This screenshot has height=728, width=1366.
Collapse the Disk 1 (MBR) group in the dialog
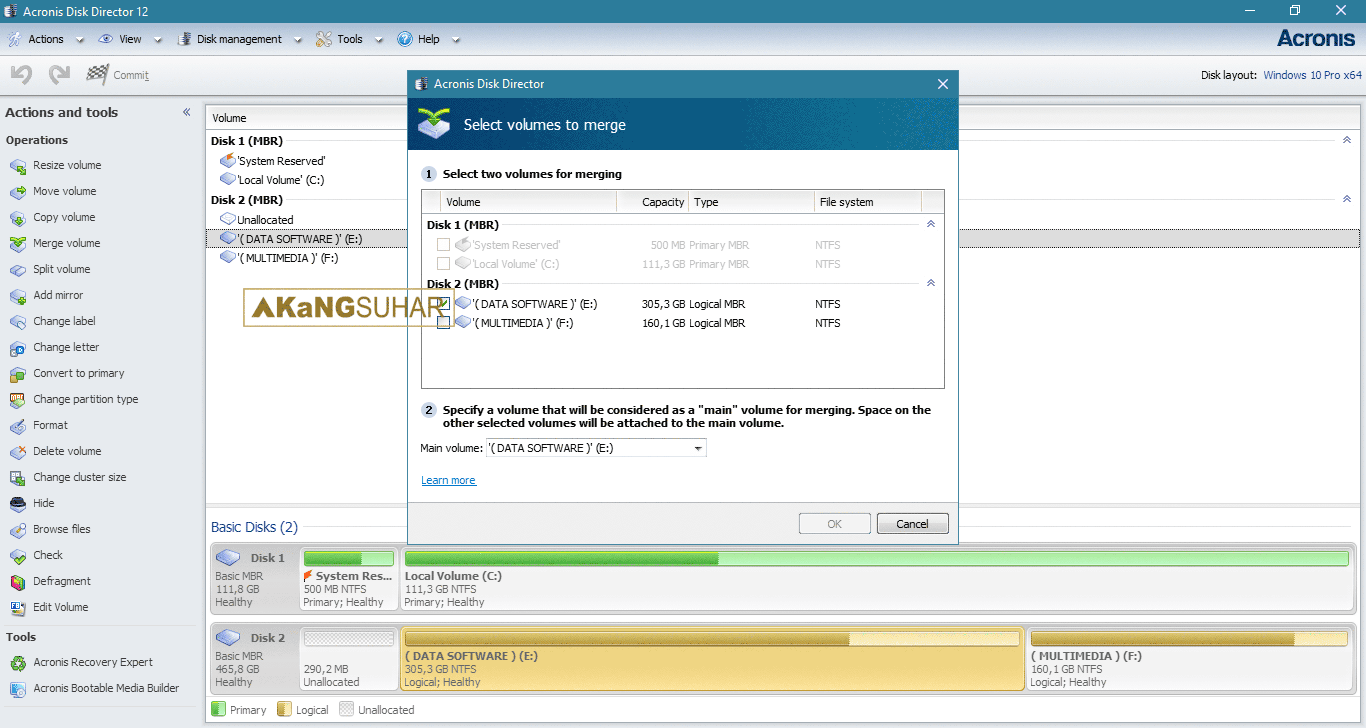click(931, 225)
